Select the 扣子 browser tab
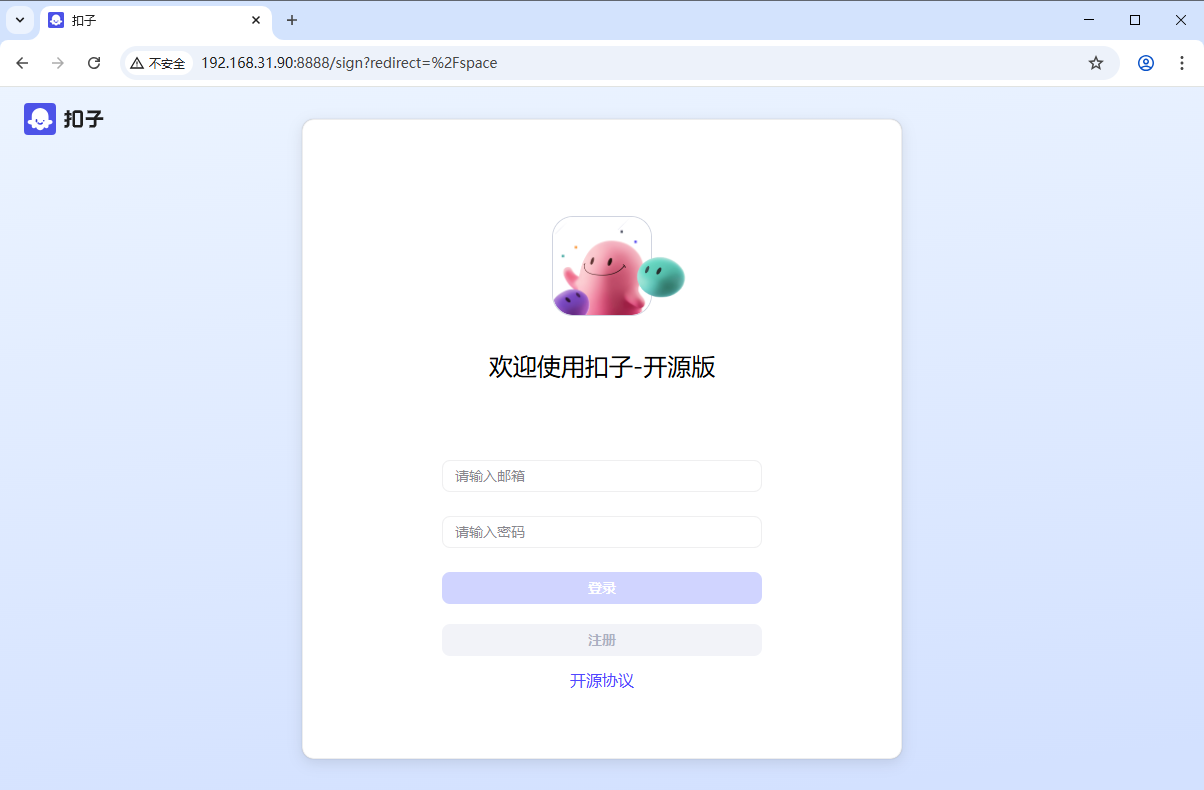The height and width of the screenshot is (790, 1204). pos(140,20)
